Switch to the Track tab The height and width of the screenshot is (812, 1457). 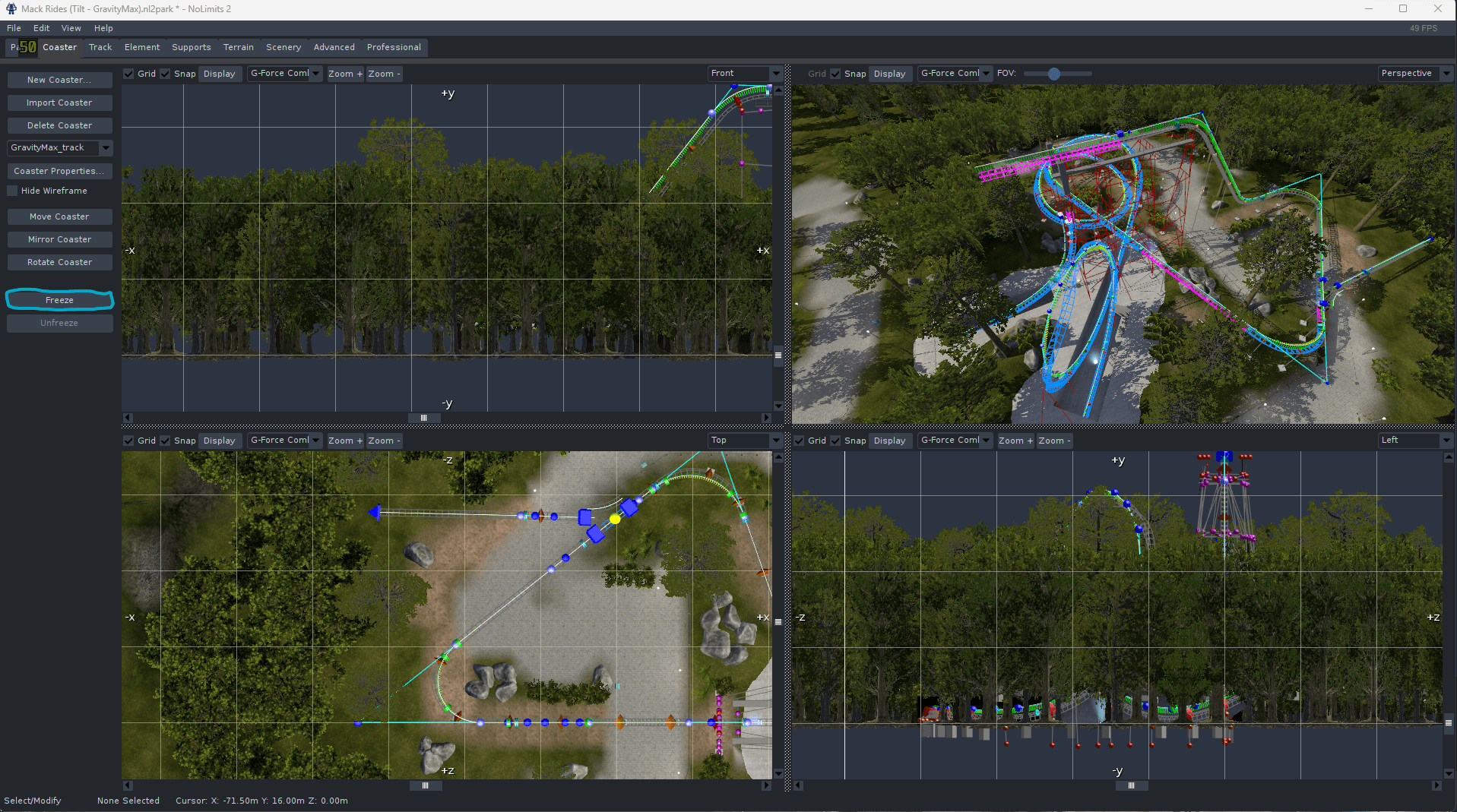tap(100, 47)
